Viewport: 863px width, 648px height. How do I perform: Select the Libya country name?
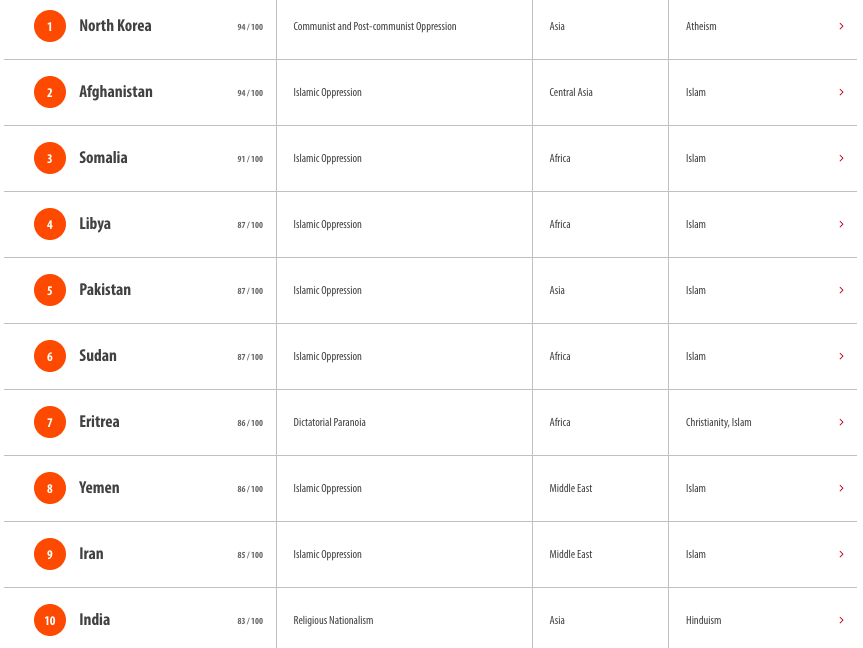tap(95, 224)
